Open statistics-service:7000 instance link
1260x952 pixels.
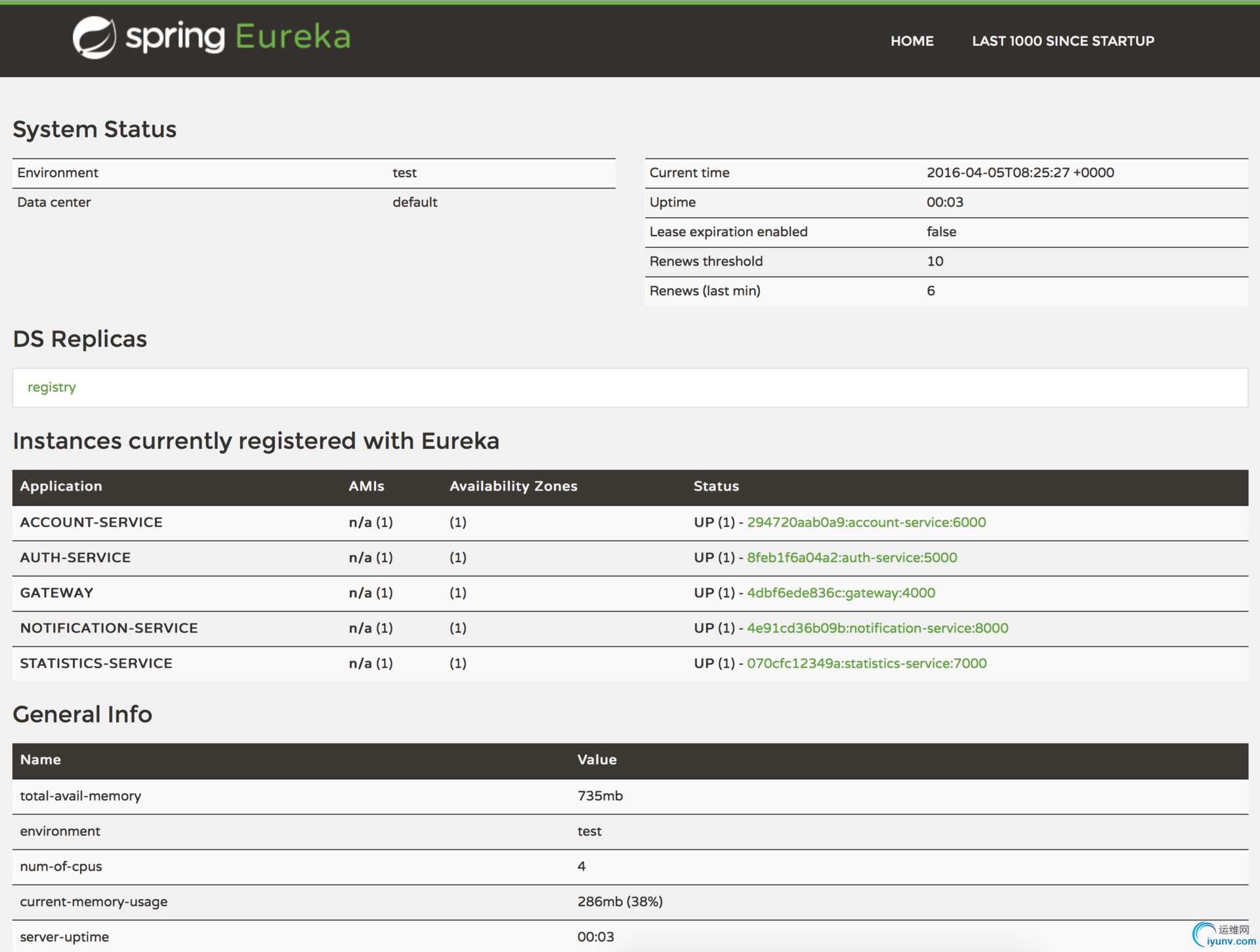tap(866, 663)
